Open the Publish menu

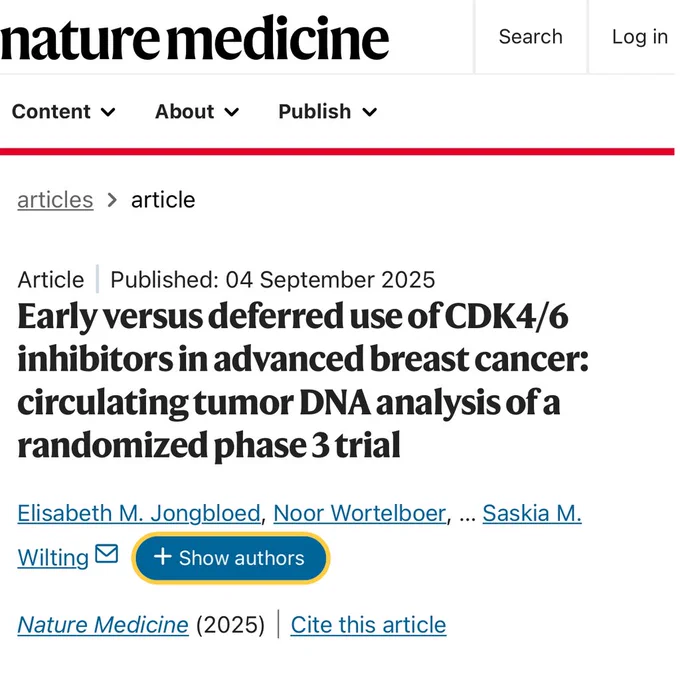(328, 112)
